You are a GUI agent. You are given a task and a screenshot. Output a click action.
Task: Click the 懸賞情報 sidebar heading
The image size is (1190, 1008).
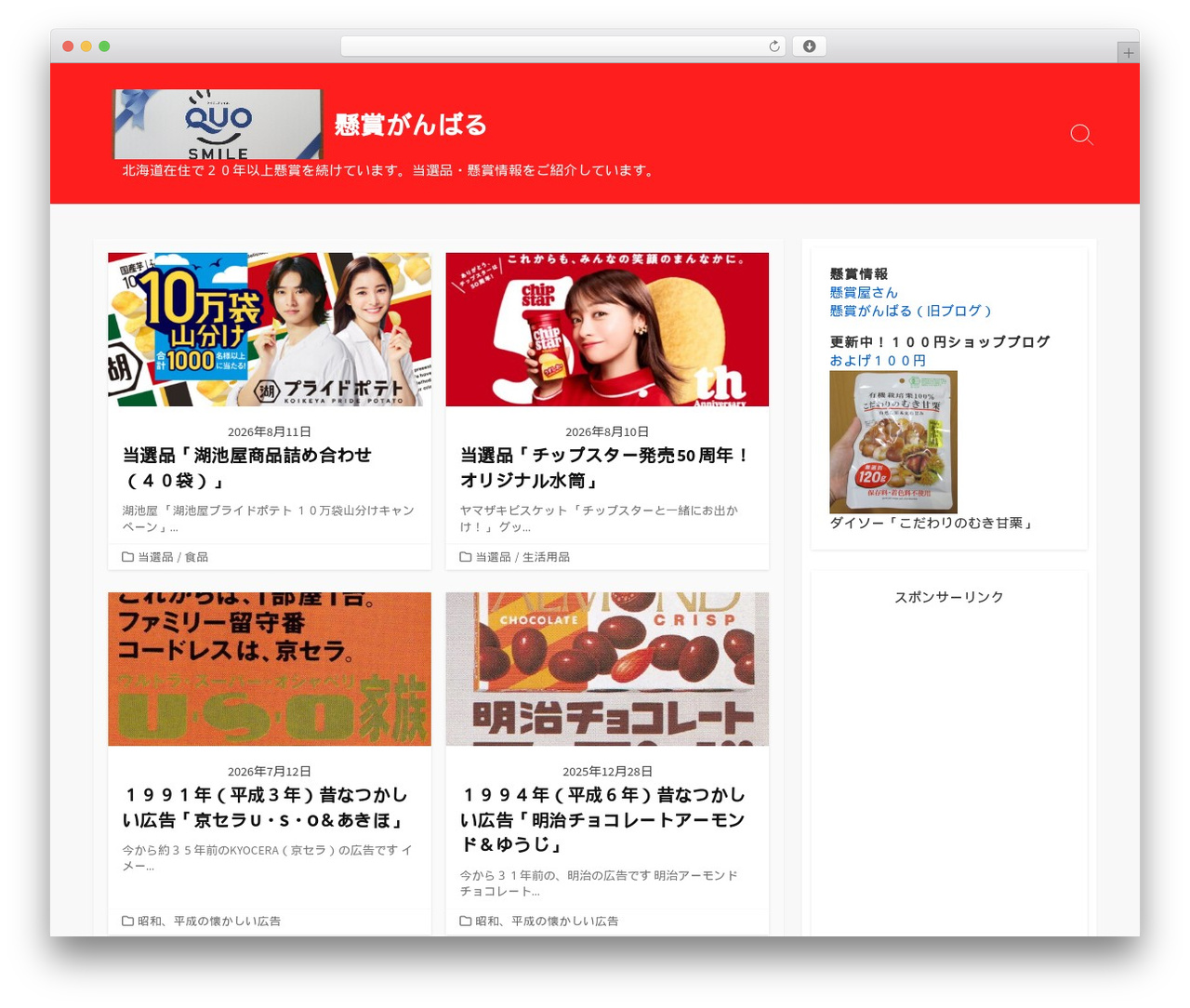(x=859, y=274)
